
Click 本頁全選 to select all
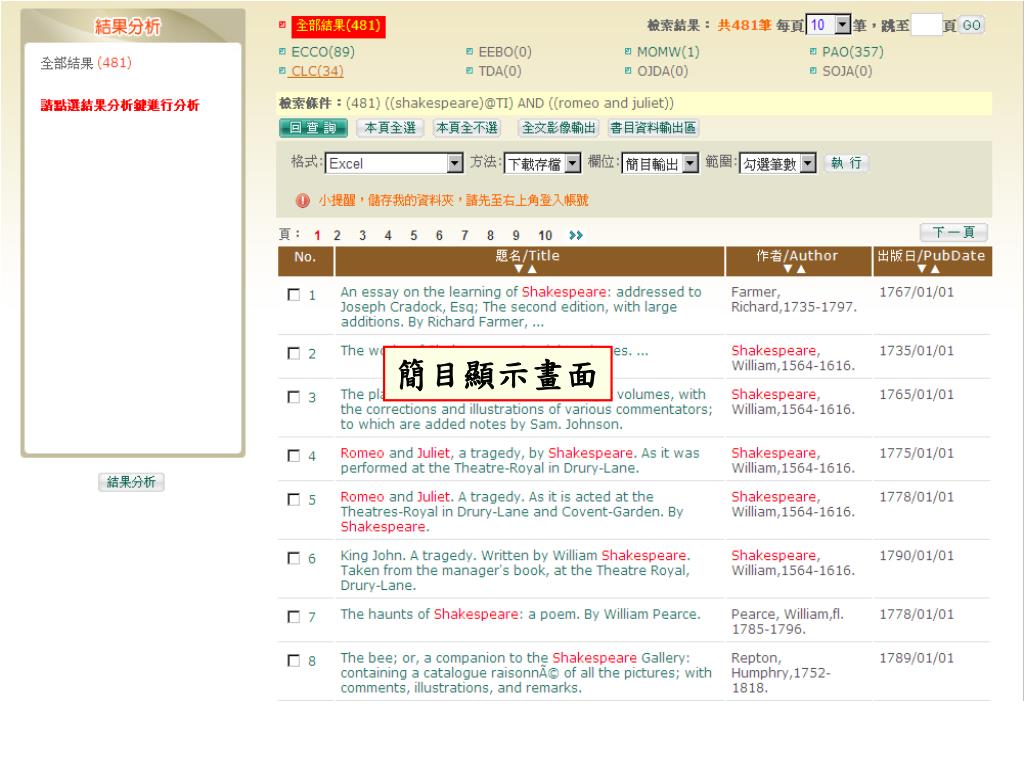(x=391, y=128)
